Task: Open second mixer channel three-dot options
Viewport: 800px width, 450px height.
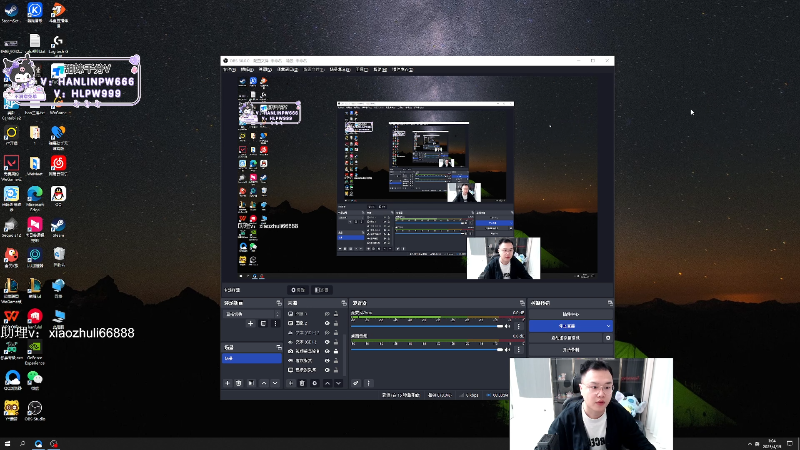Action: tap(519, 350)
